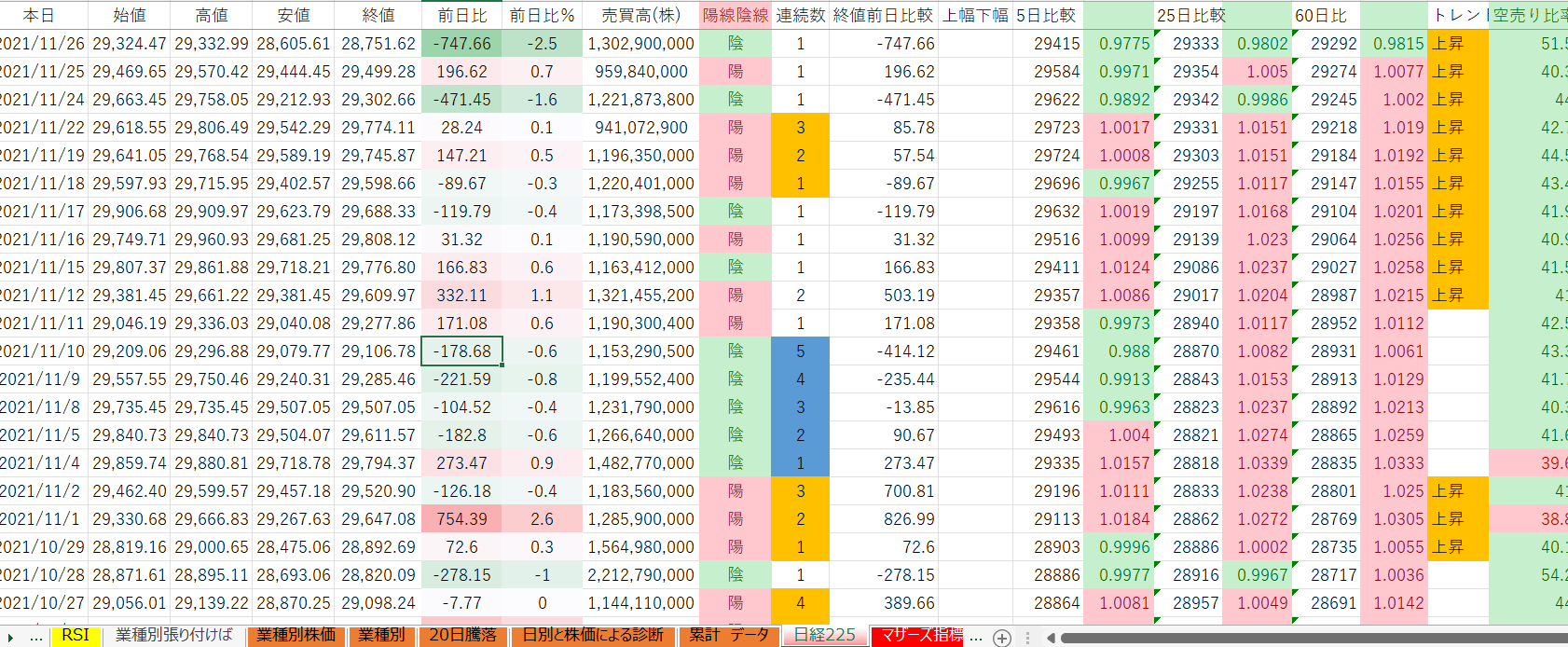Click the highlighted cell -178.68
This screenshot has height=647, width=1568.
click(462, 351)
